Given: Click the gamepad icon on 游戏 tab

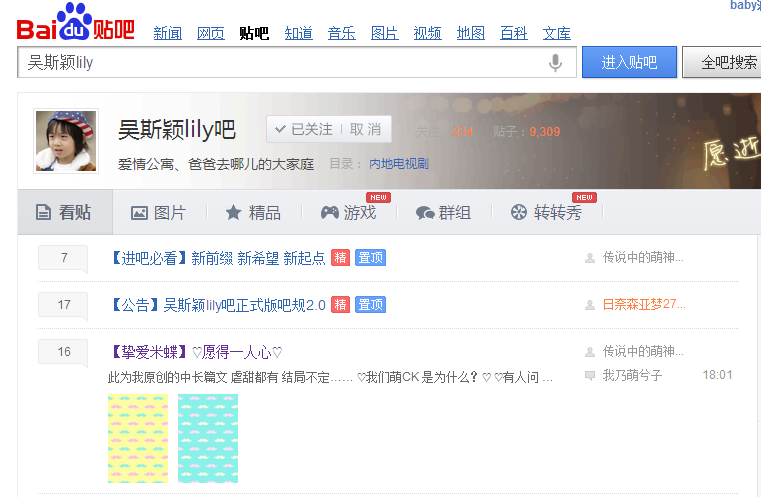Looking at the screenshot, I should point(330,213).
